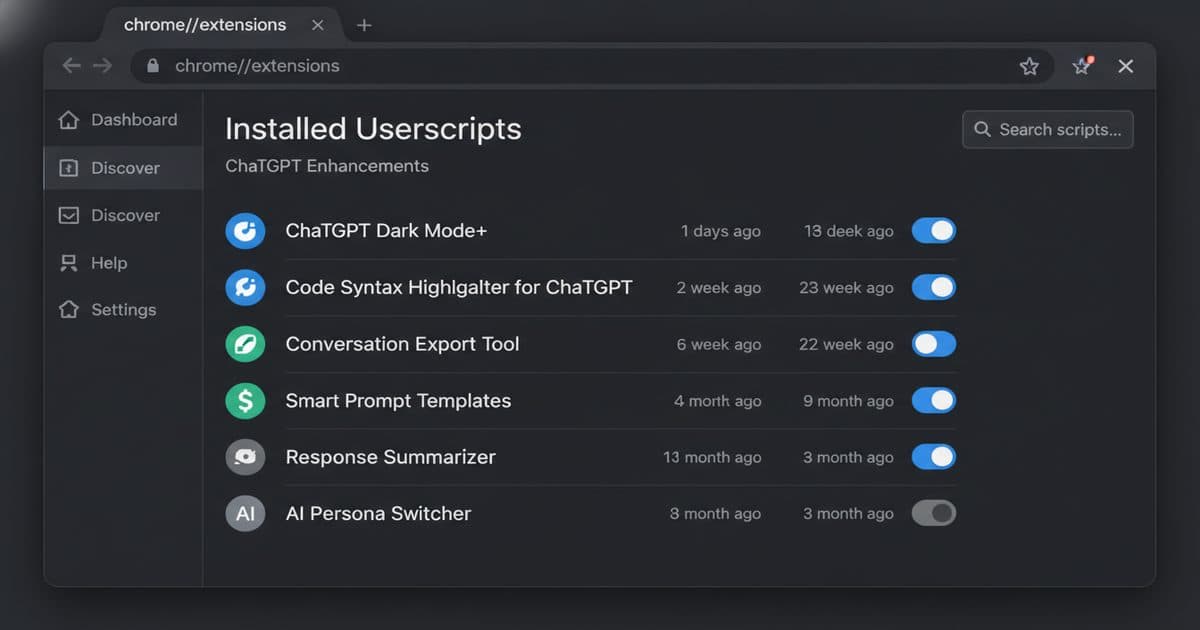The image size is (1200, 630).
Task: Click the Code Syntax Highlgalter script icon
Action: pos(245,288)
